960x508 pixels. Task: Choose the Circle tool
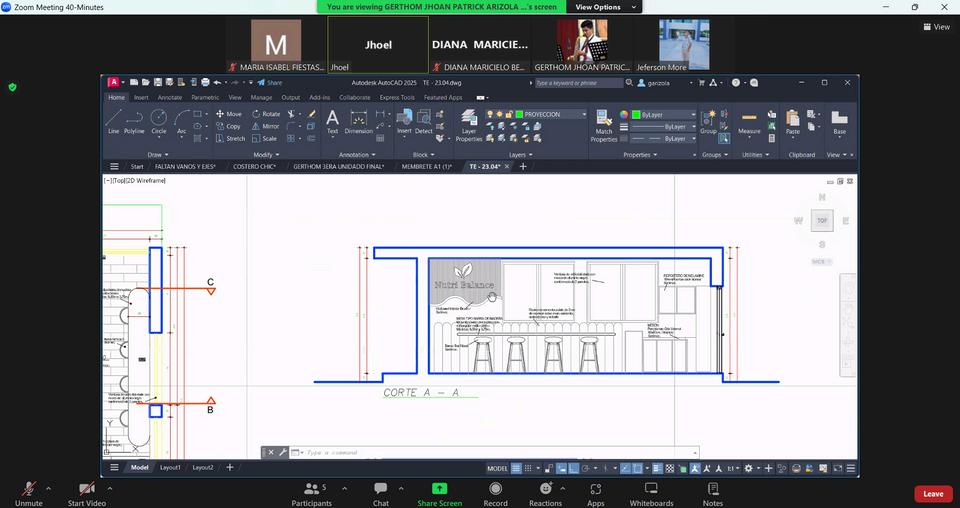(159, 122)
